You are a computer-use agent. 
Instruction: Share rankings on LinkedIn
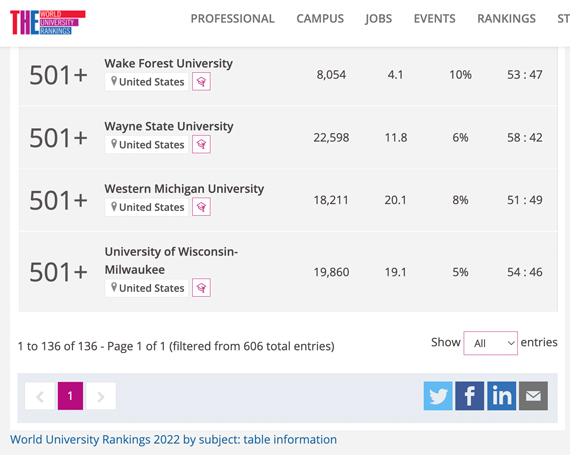502,396
